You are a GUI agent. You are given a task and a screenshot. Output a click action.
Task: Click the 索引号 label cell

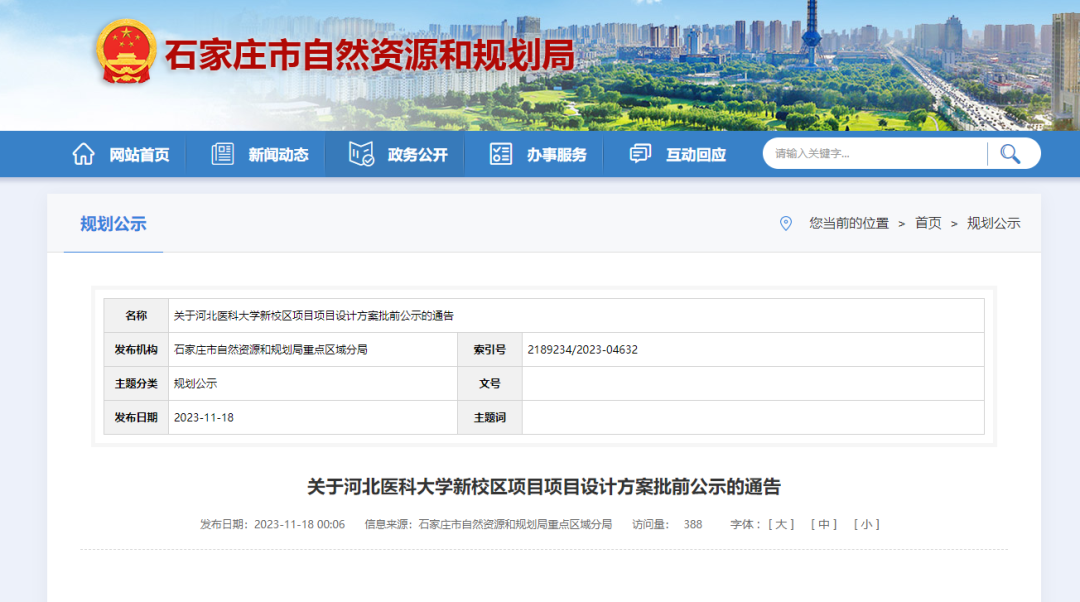pyautogui.click(x=490, y=350)
